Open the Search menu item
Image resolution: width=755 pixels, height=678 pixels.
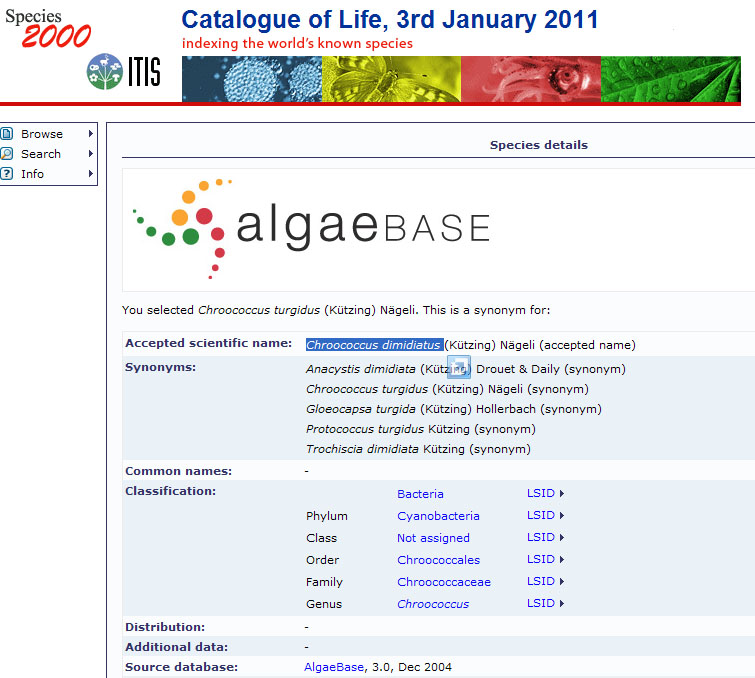41,154
